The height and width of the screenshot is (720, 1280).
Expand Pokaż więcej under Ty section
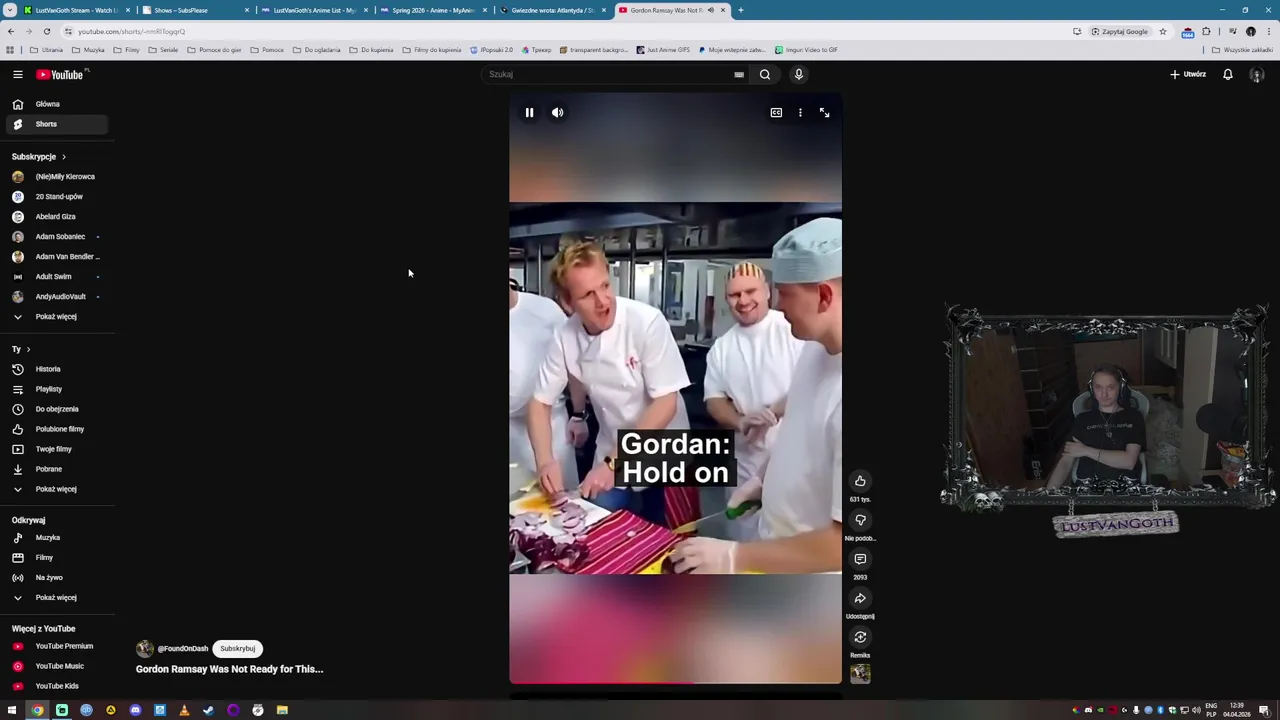(x=56, y=489)
